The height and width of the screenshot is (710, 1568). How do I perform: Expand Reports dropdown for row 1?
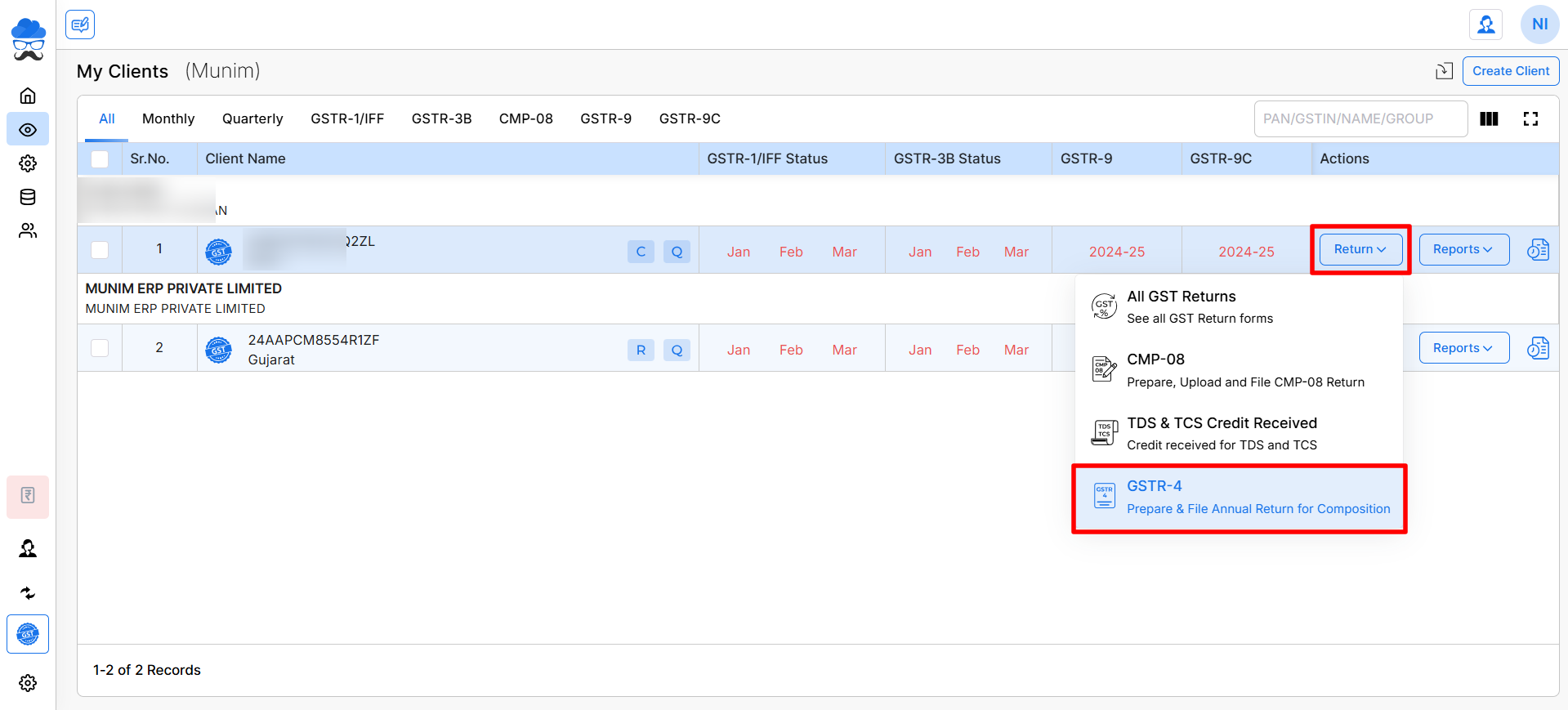coord(1463,249)
